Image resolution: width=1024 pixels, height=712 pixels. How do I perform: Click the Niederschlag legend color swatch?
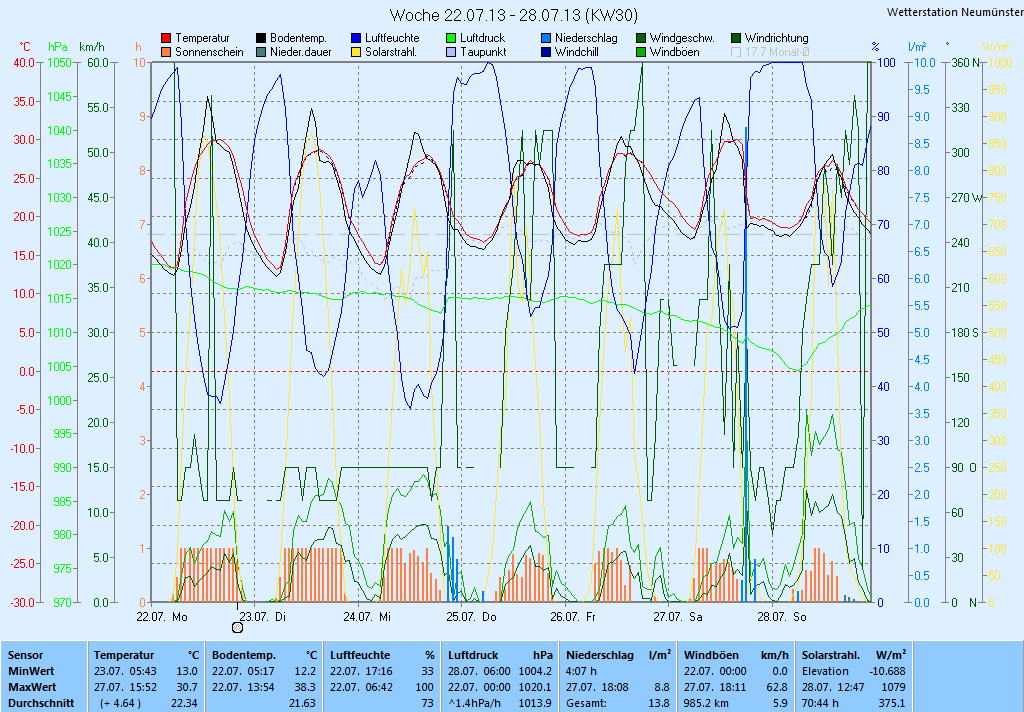(546, 39)
